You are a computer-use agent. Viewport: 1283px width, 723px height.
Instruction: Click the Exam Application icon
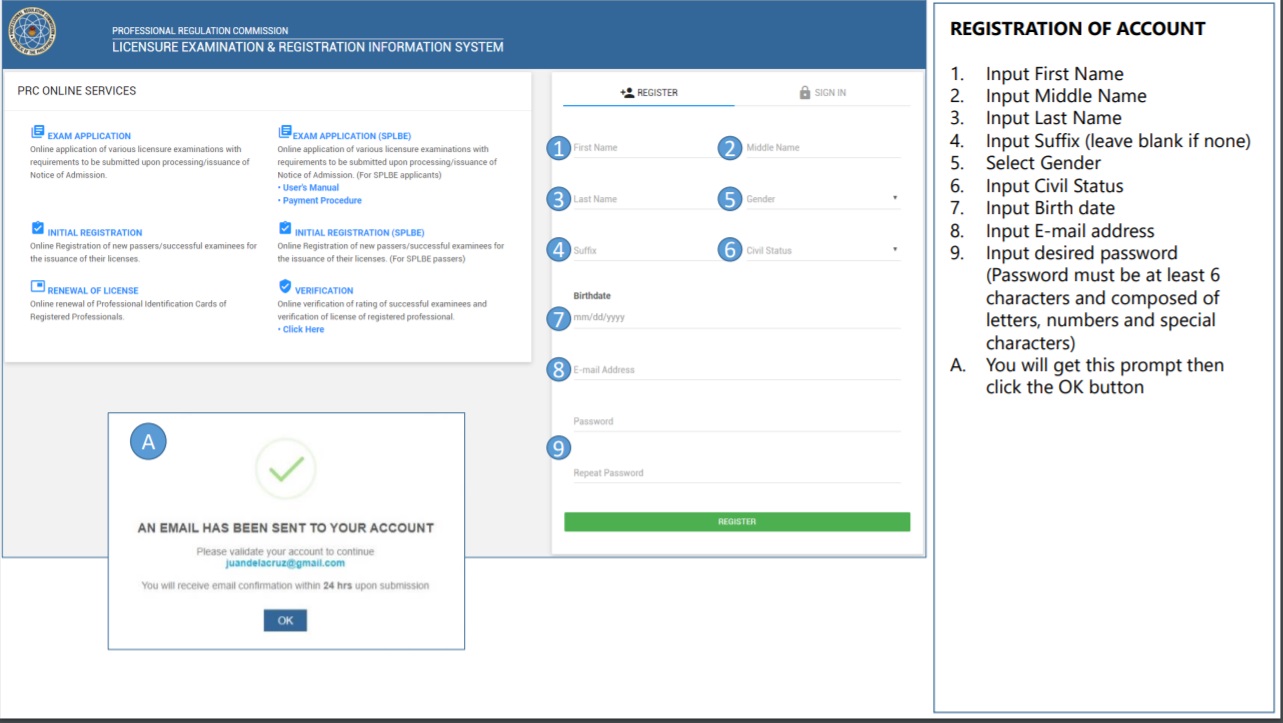(38, 132)
